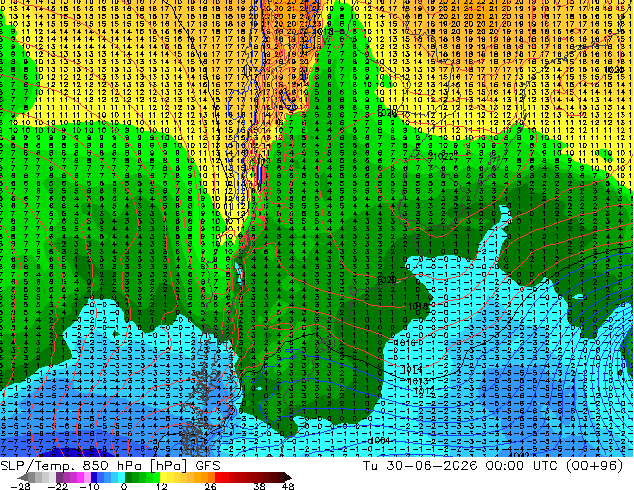Click the 'SLP/Temp. 850 hPa [hPa] GFS' title
The height and width of the screenshot is (490, 634).
coord(110,466)
